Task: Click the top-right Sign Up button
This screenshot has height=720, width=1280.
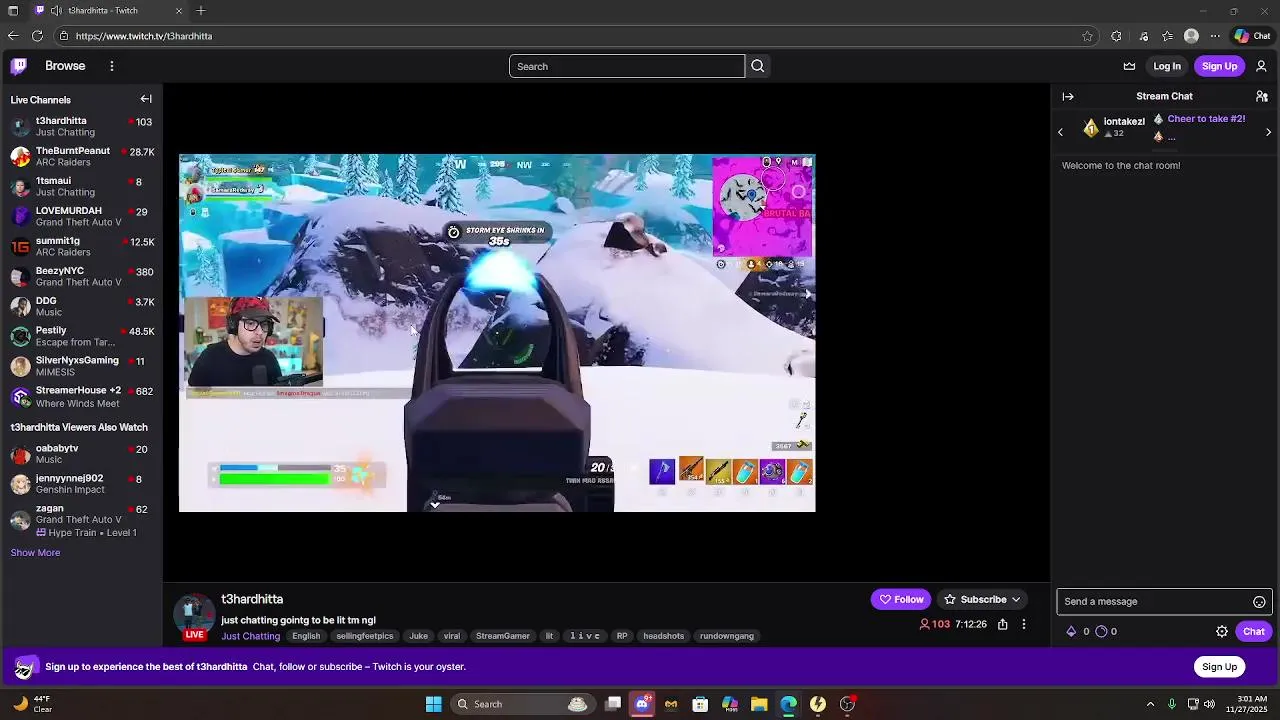Action: pos(1219,66)
